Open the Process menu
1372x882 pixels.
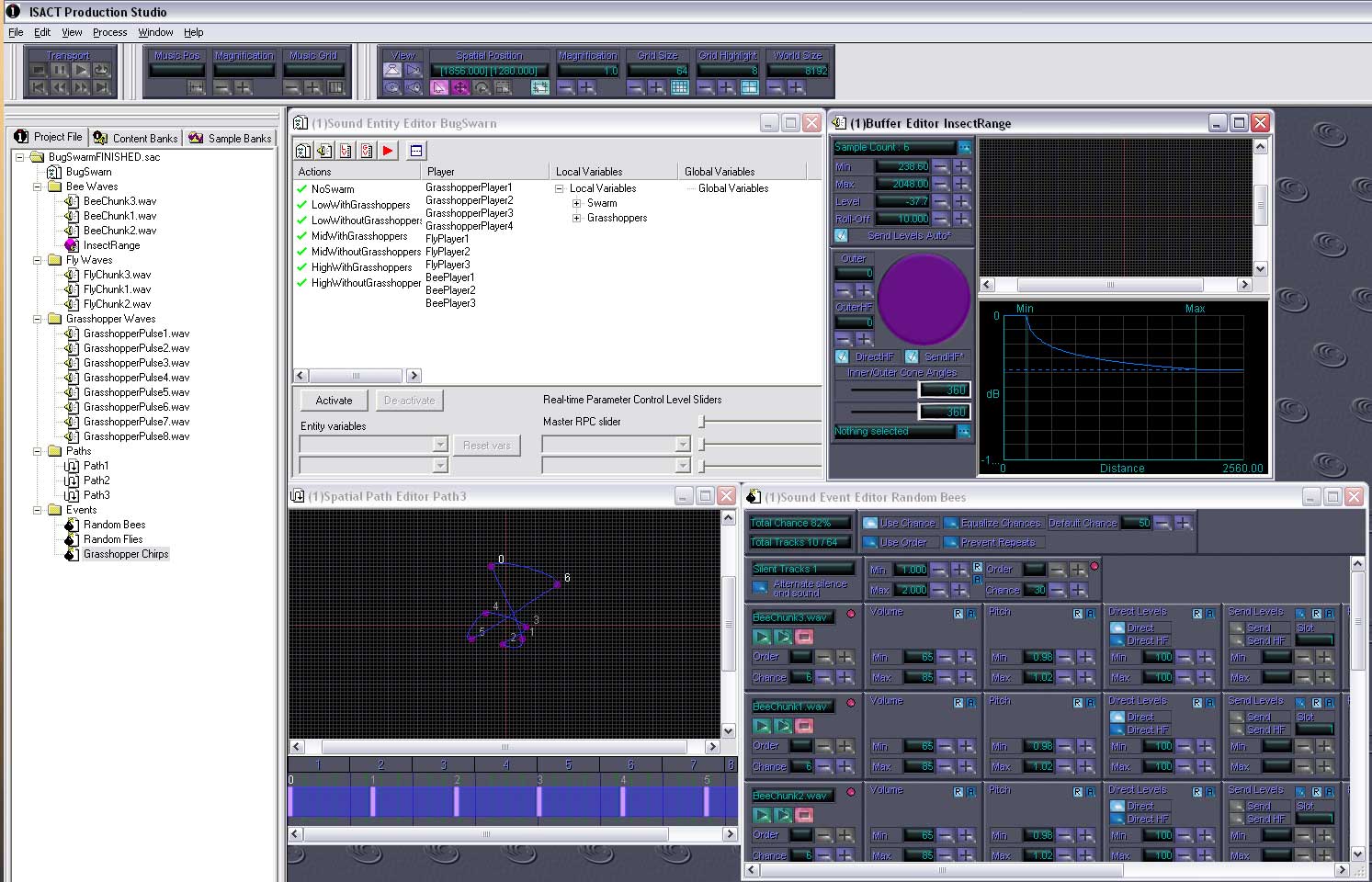[x=109, y=32]
